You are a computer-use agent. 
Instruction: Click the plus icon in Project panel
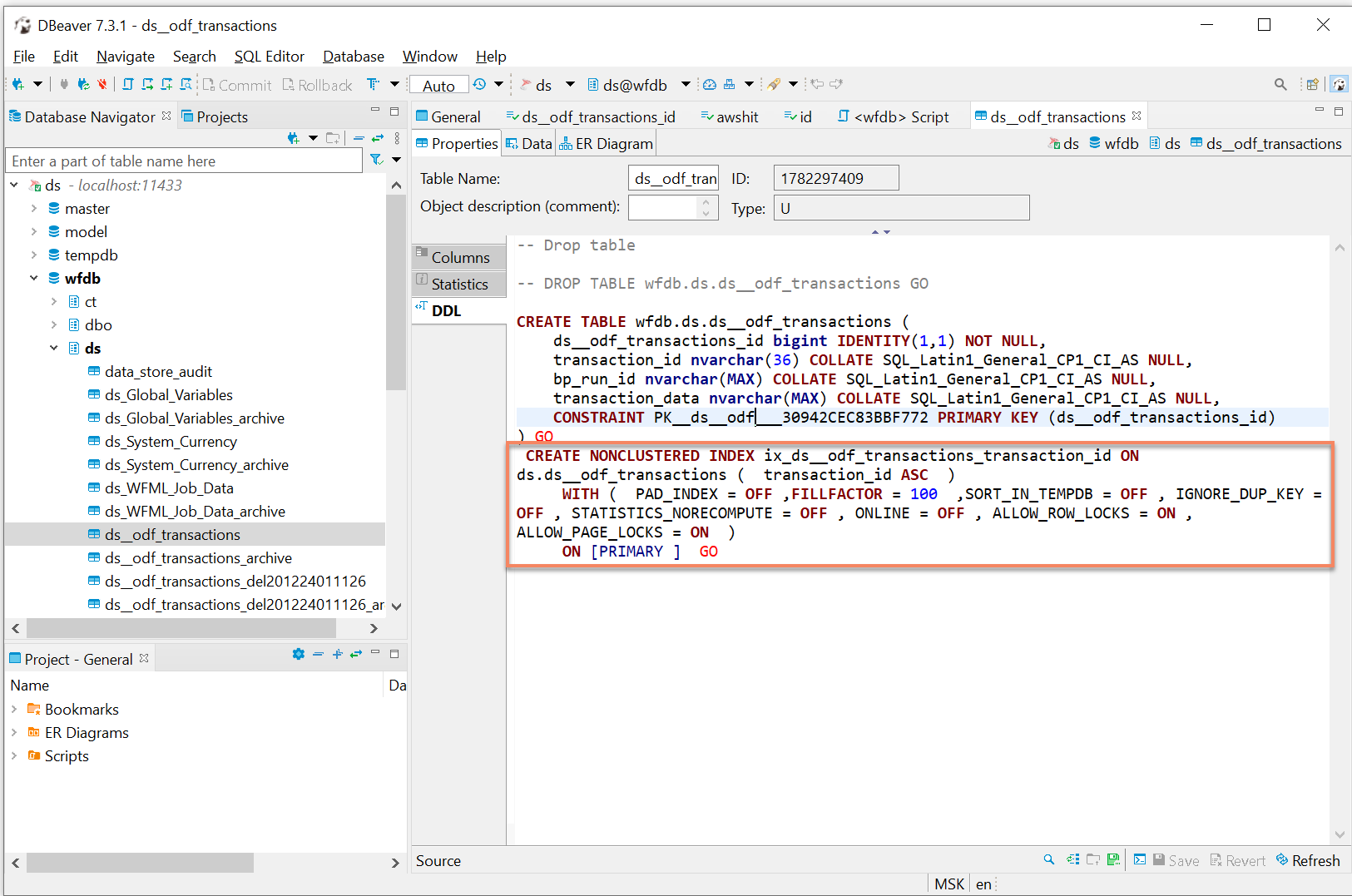pyautogui.click(x=337, y=655)
